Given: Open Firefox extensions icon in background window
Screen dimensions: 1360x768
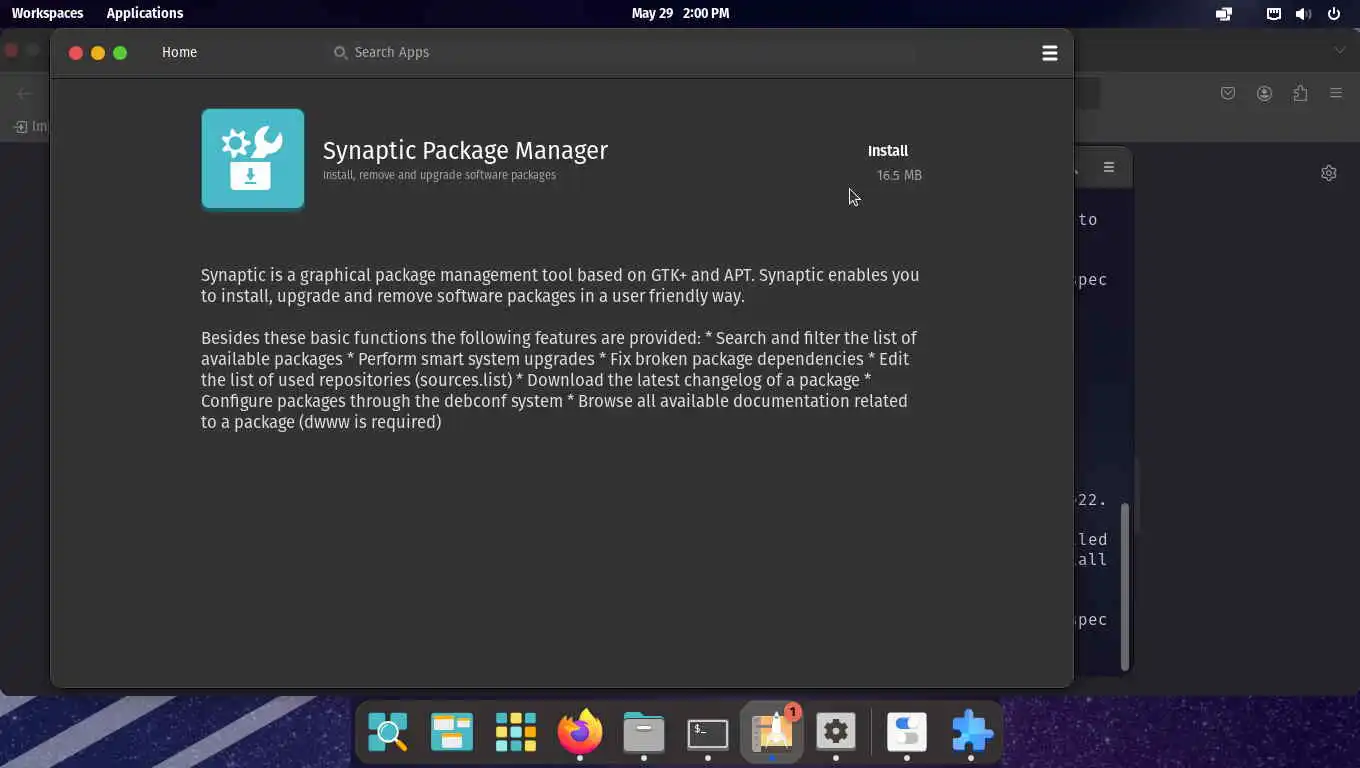Looking at the screenshot, I should (1300, 93).
